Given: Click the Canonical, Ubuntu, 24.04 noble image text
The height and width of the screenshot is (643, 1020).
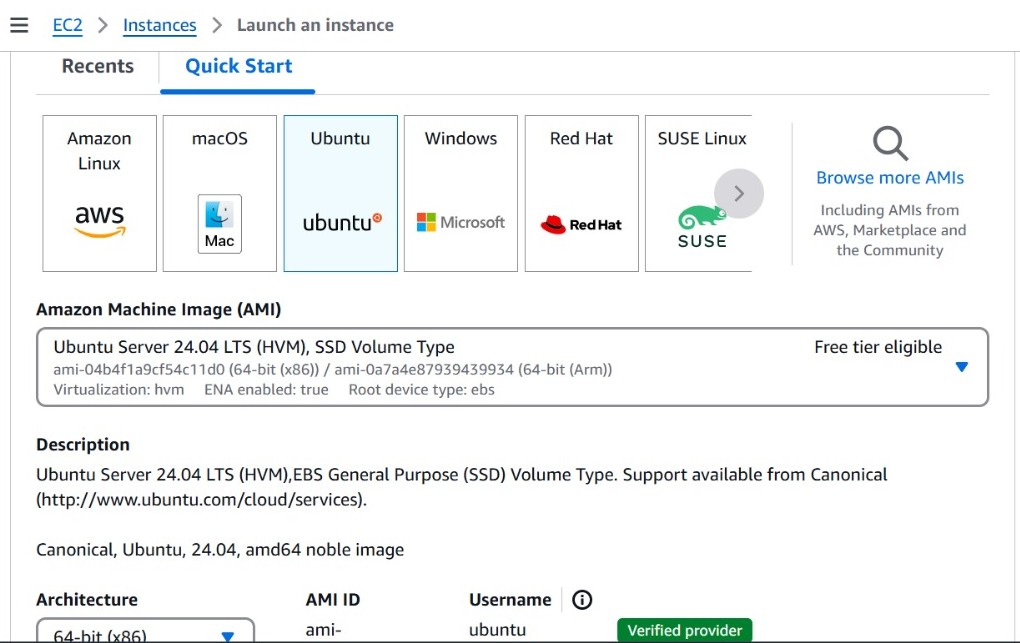Looking at the screenshot, I should (x=220, y=550).
